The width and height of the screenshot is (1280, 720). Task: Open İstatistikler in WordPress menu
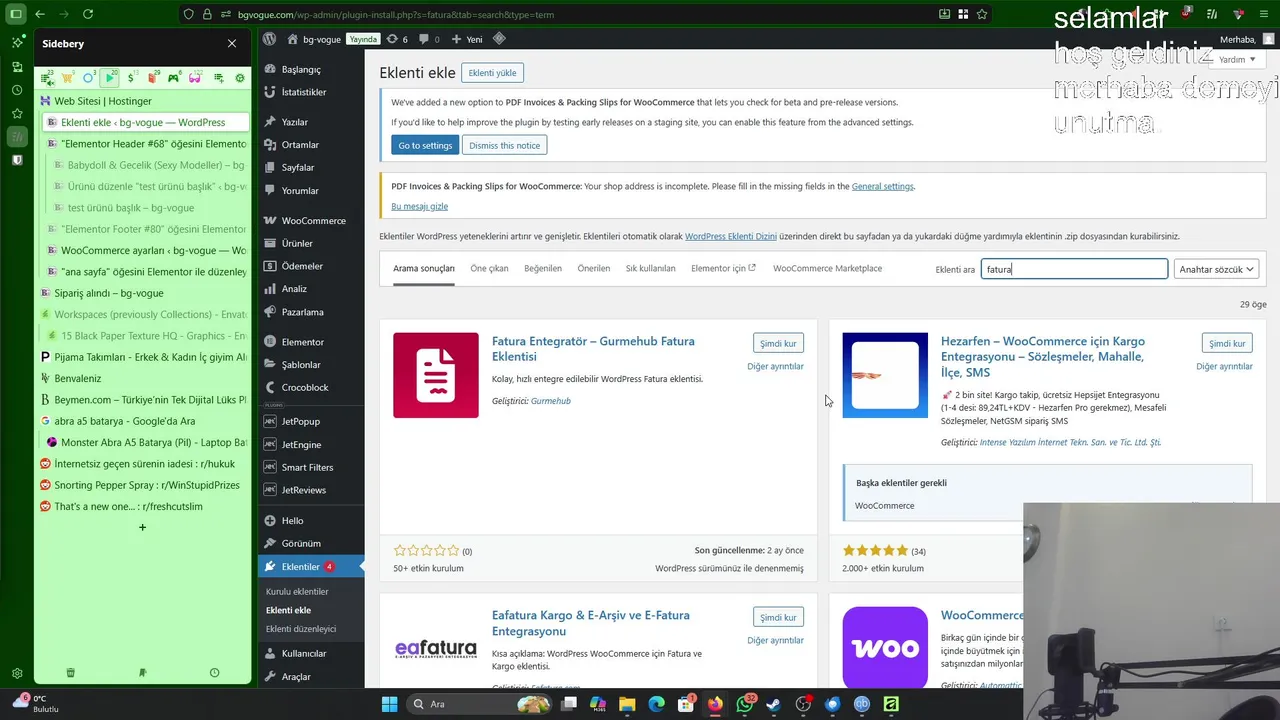310,92
